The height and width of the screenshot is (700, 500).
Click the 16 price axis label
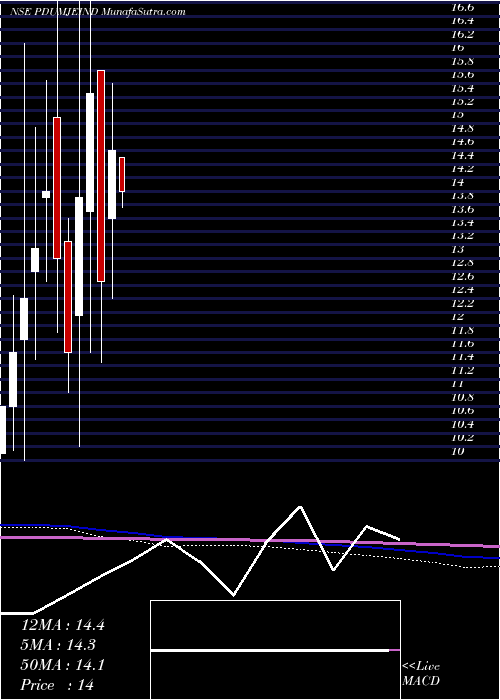coord(458,47)
